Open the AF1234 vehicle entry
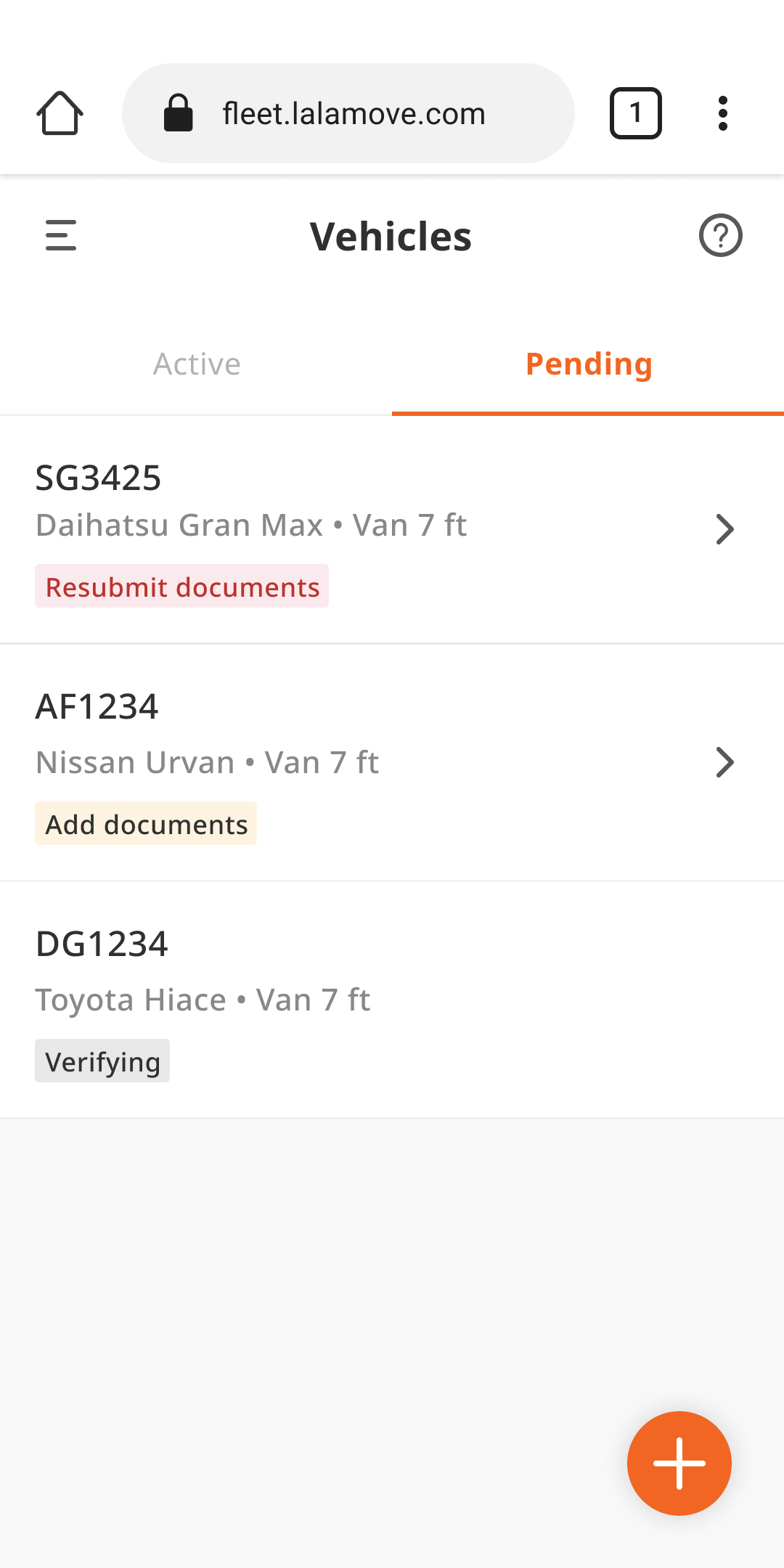Viewport: 784px width, 1568px height. click(392, 763)
